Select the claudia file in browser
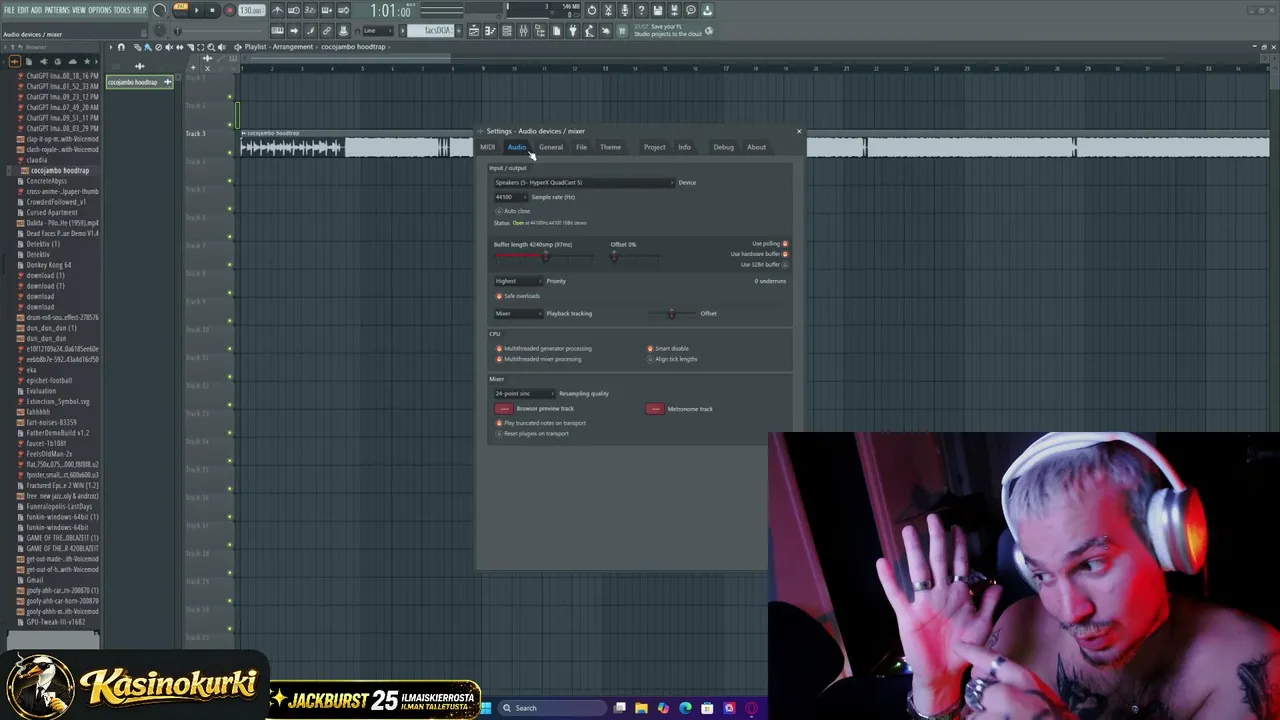The width and height of the screenshot is (1280, 720). click(36, 160)
